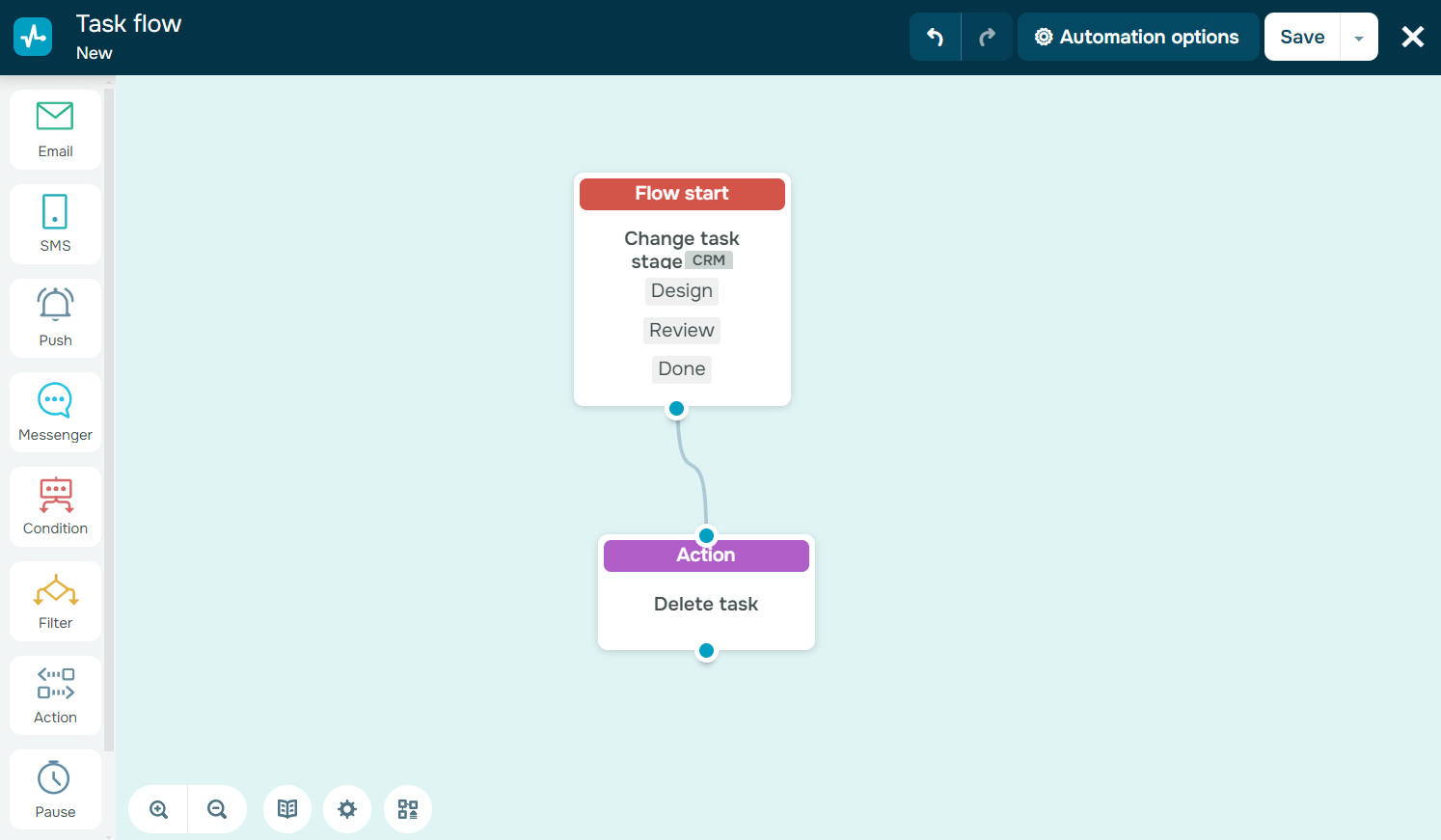Click the Delete task text
The height and width of the screenshot is (840, 1441).
click(706, 605)
